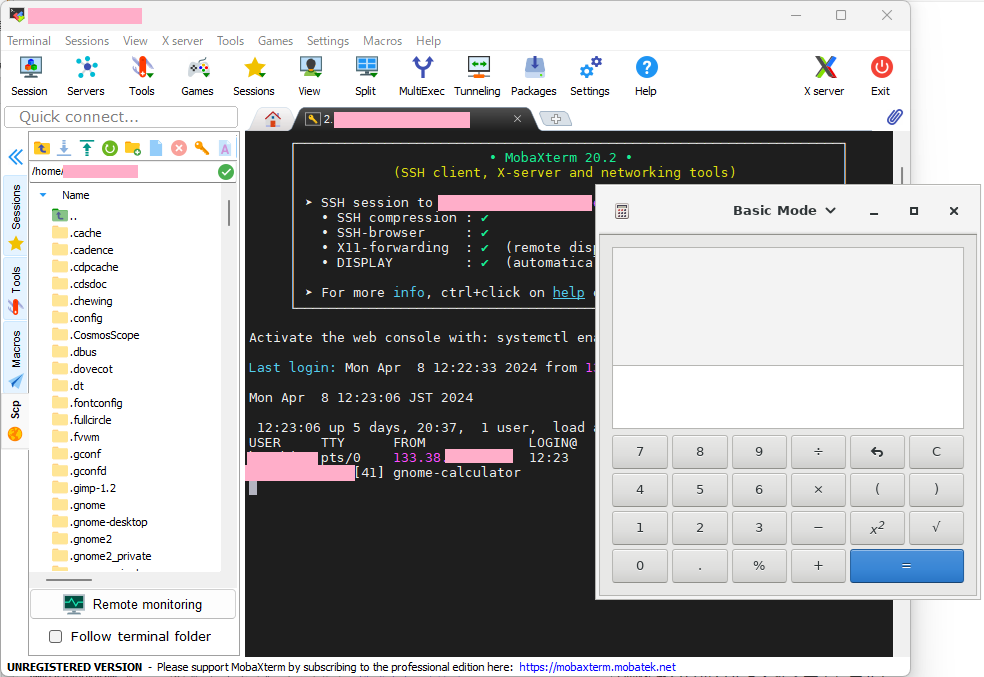Open the mobaxterm.mobatek.net link
This screenshot has height=677, width=984.
(x=597, y=667)
